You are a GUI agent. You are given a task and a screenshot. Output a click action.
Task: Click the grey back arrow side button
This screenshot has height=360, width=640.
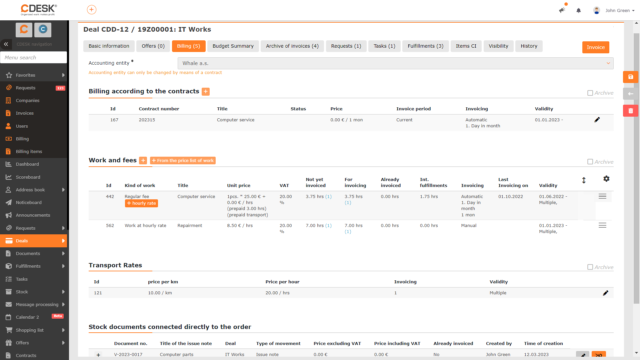click(630, 93)
